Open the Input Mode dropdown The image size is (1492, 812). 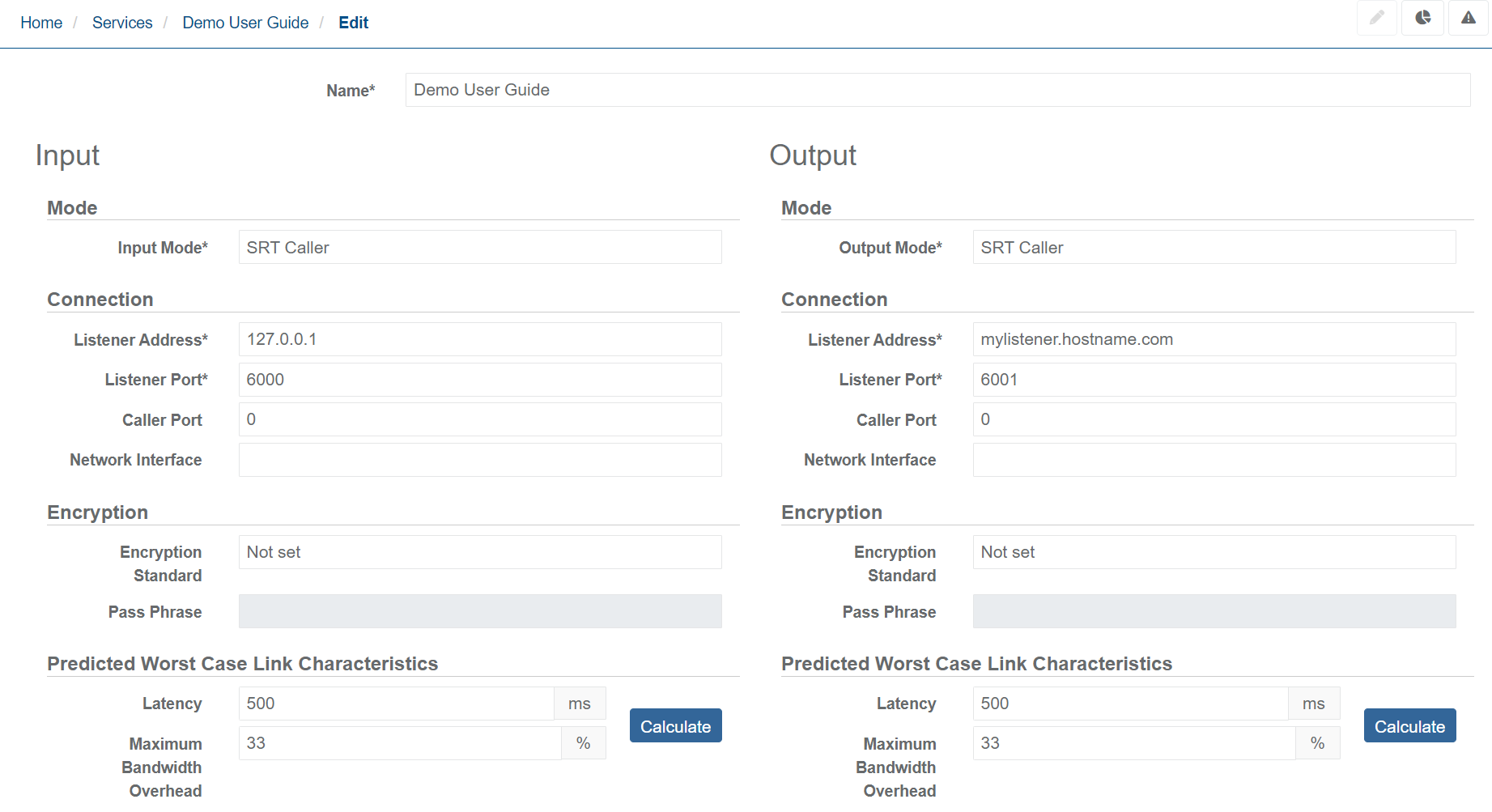click(x=479, y=248)
